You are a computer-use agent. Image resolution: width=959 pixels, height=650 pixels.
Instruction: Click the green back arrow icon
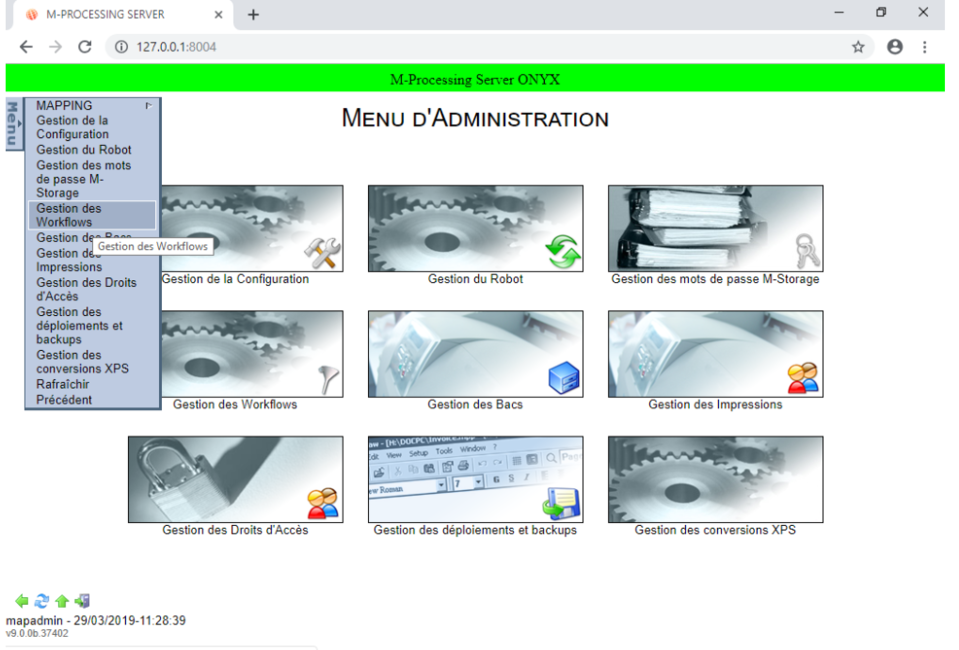coord(22,601)
